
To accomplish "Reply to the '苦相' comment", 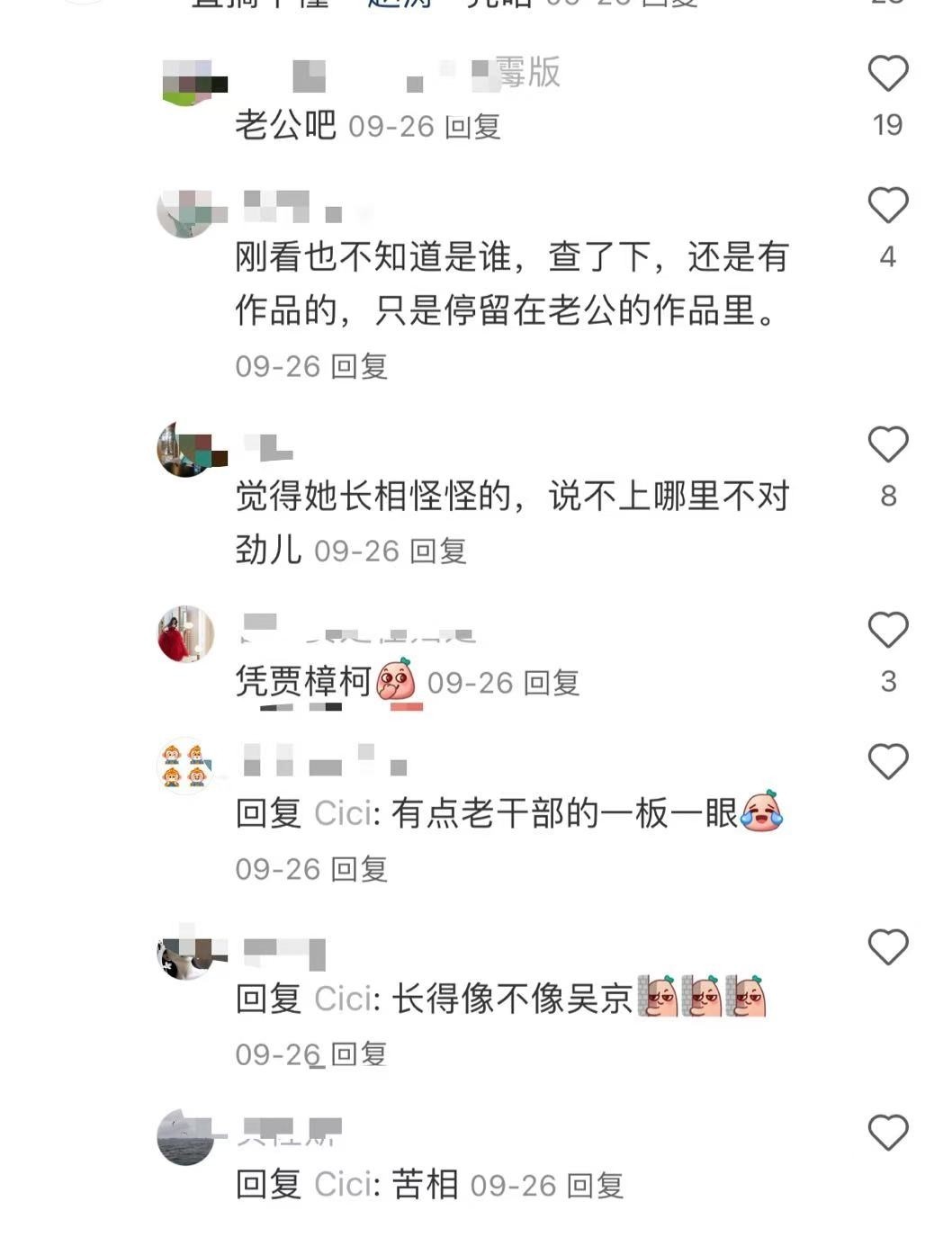I will click(595, 1186).
